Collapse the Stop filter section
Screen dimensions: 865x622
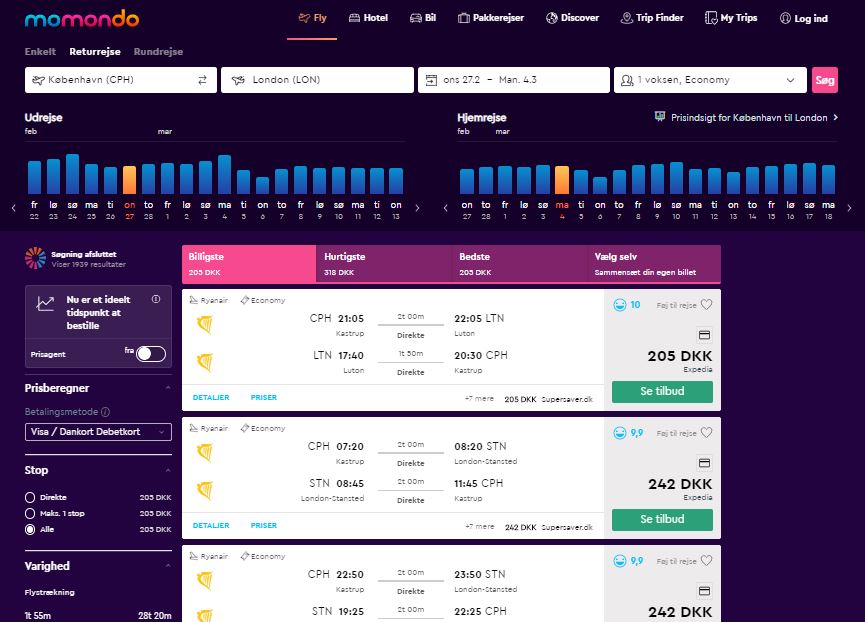tap(167, 470)
